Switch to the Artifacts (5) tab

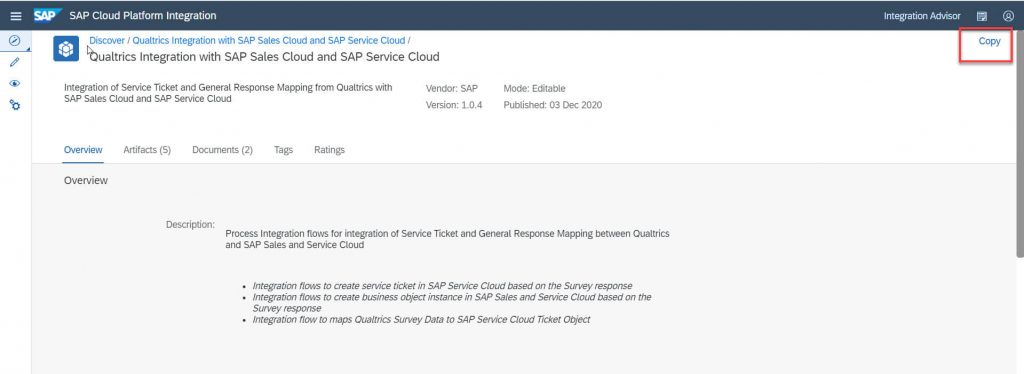tap(147, 150)
